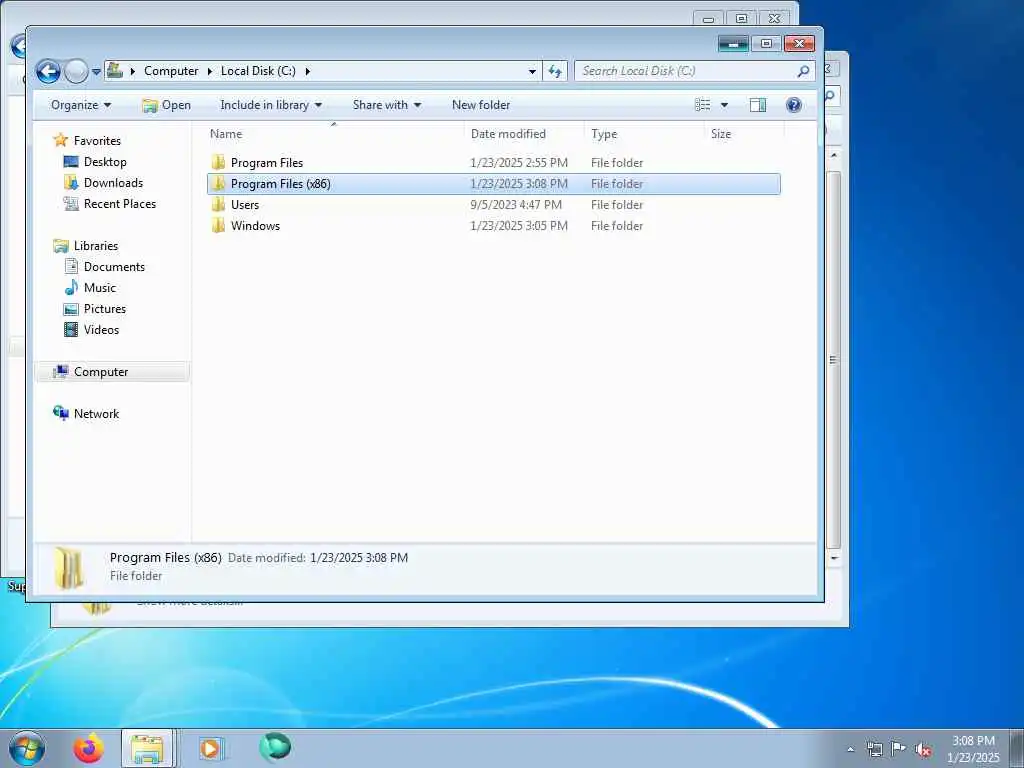Open Recent Places in Favorites
The height and width of the screenshot is (768, 1024).
[x=120, y=204]
